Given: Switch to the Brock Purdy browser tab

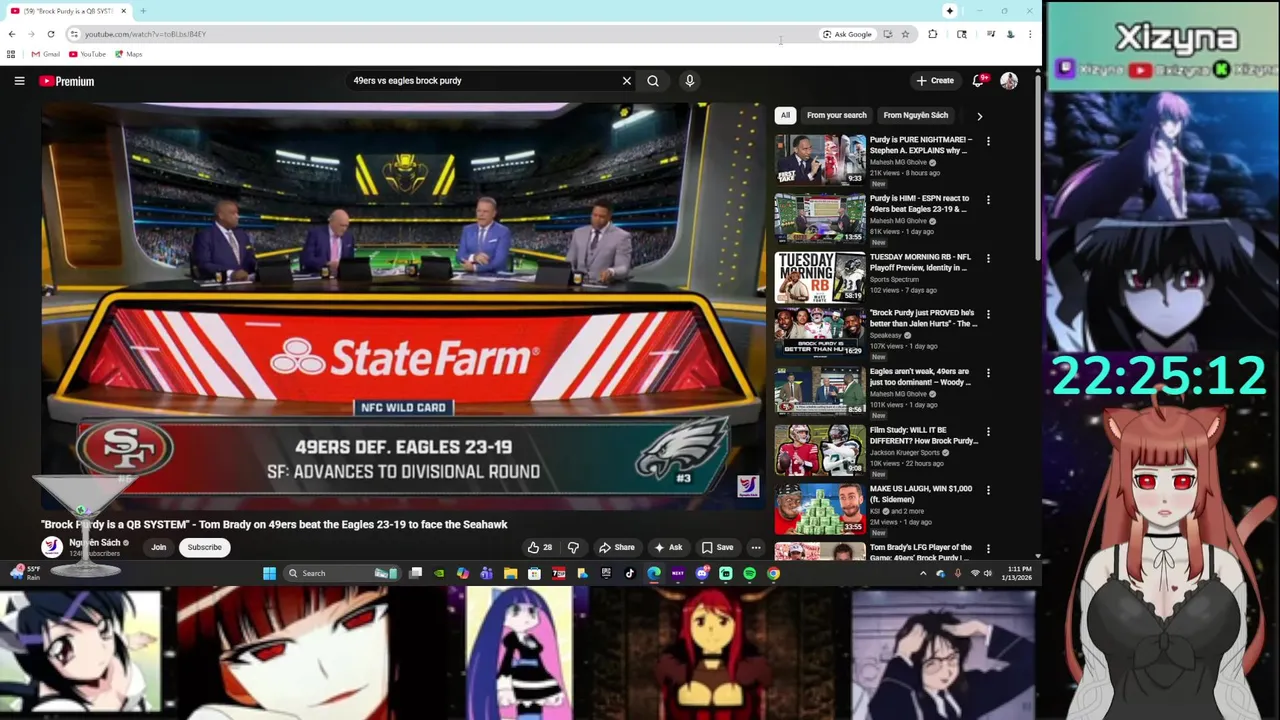Looking at the screenshot, I should coord(68,11).
